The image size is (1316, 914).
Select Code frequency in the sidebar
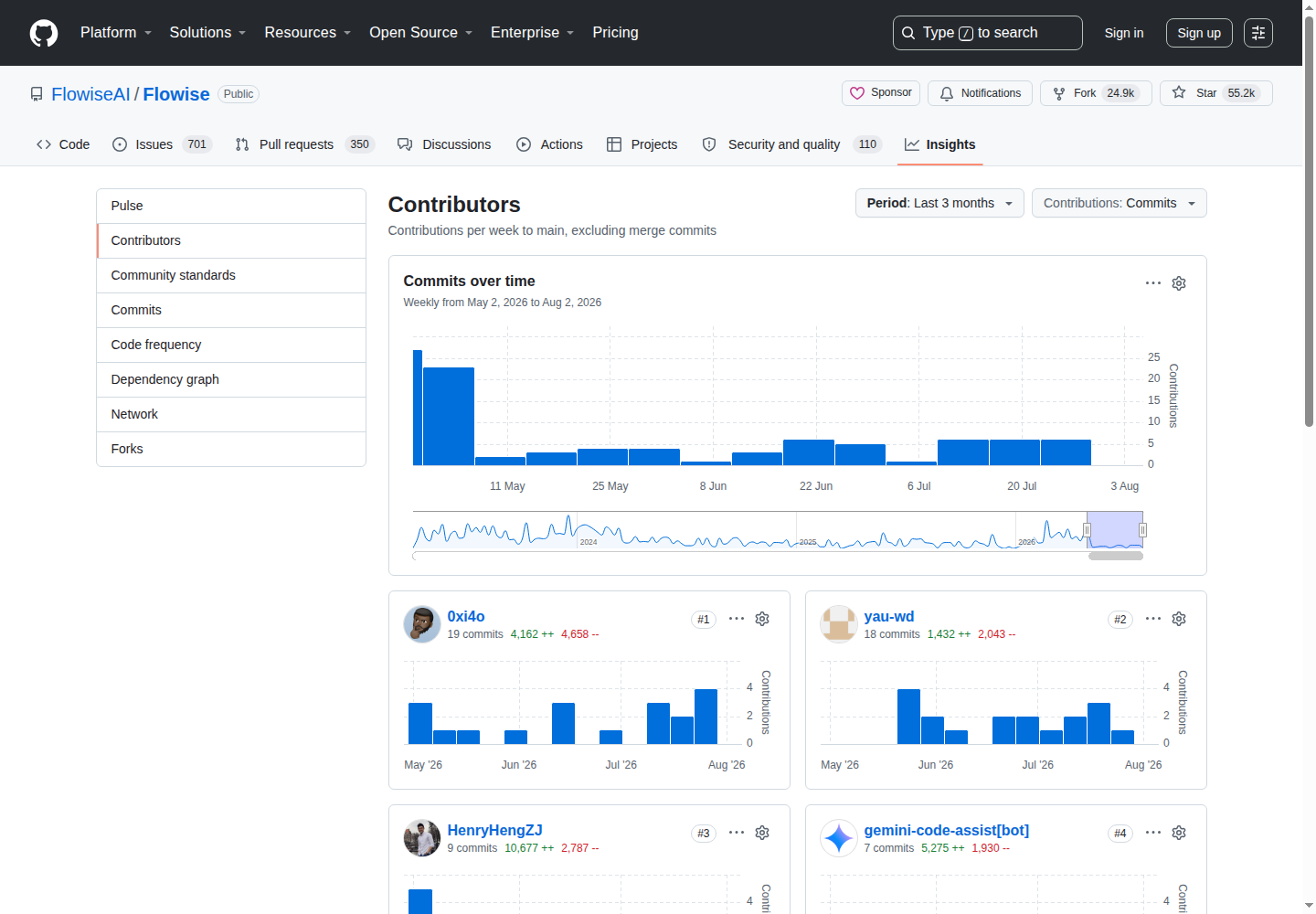pos(231,345)
